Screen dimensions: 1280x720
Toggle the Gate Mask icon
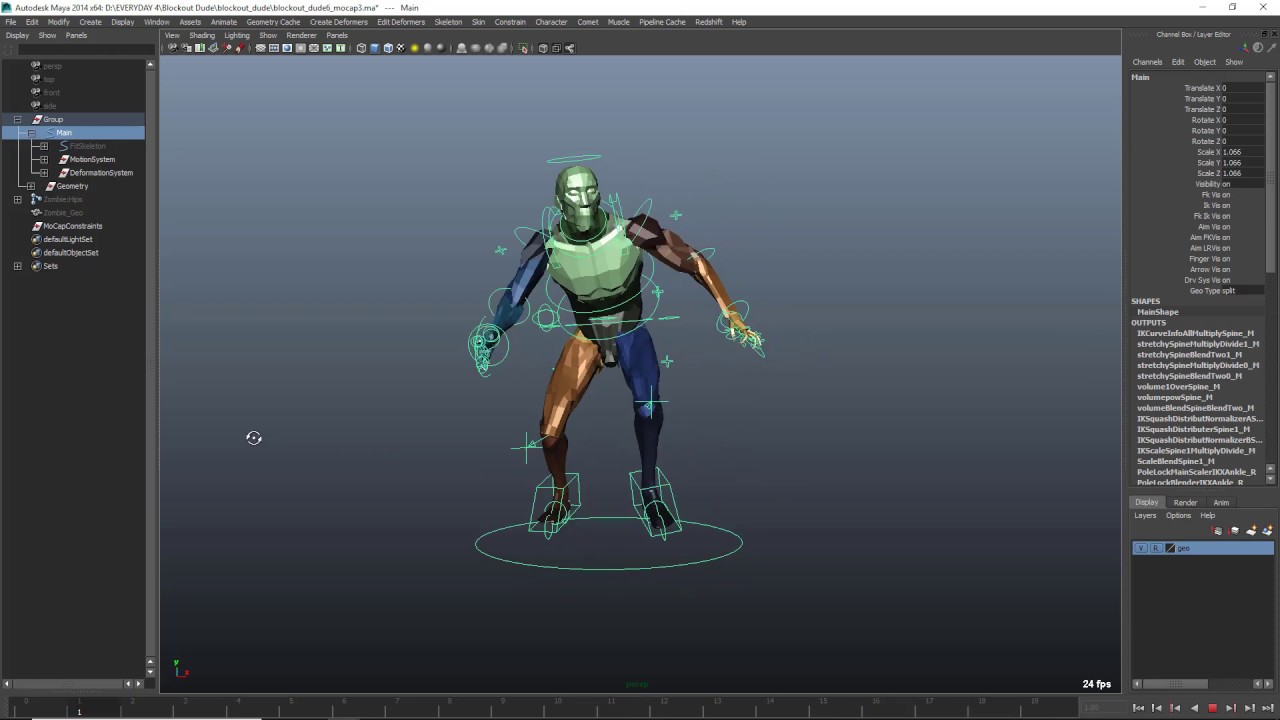tap(301, 48)
